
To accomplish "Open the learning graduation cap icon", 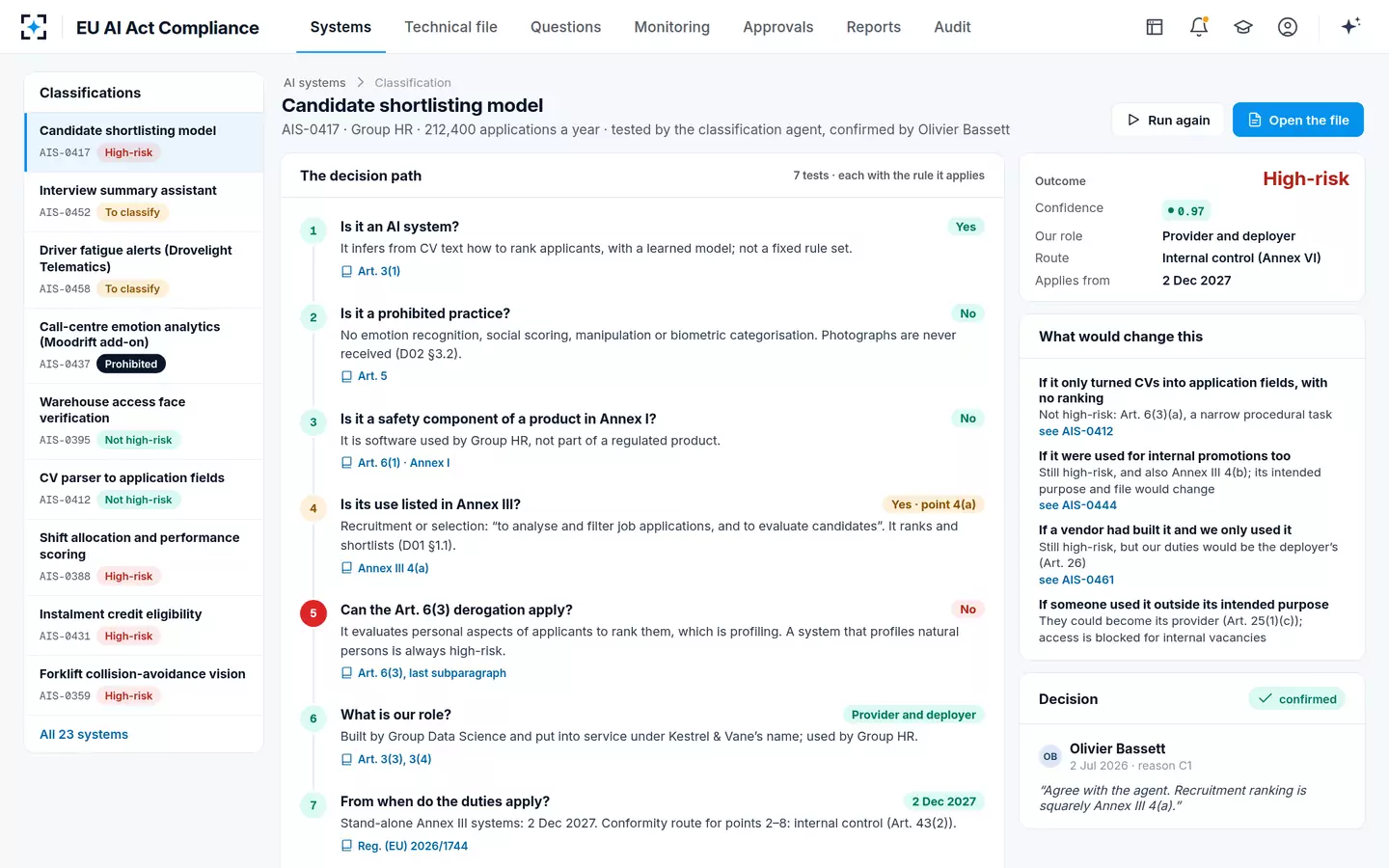I will (x=1243, y=27).
